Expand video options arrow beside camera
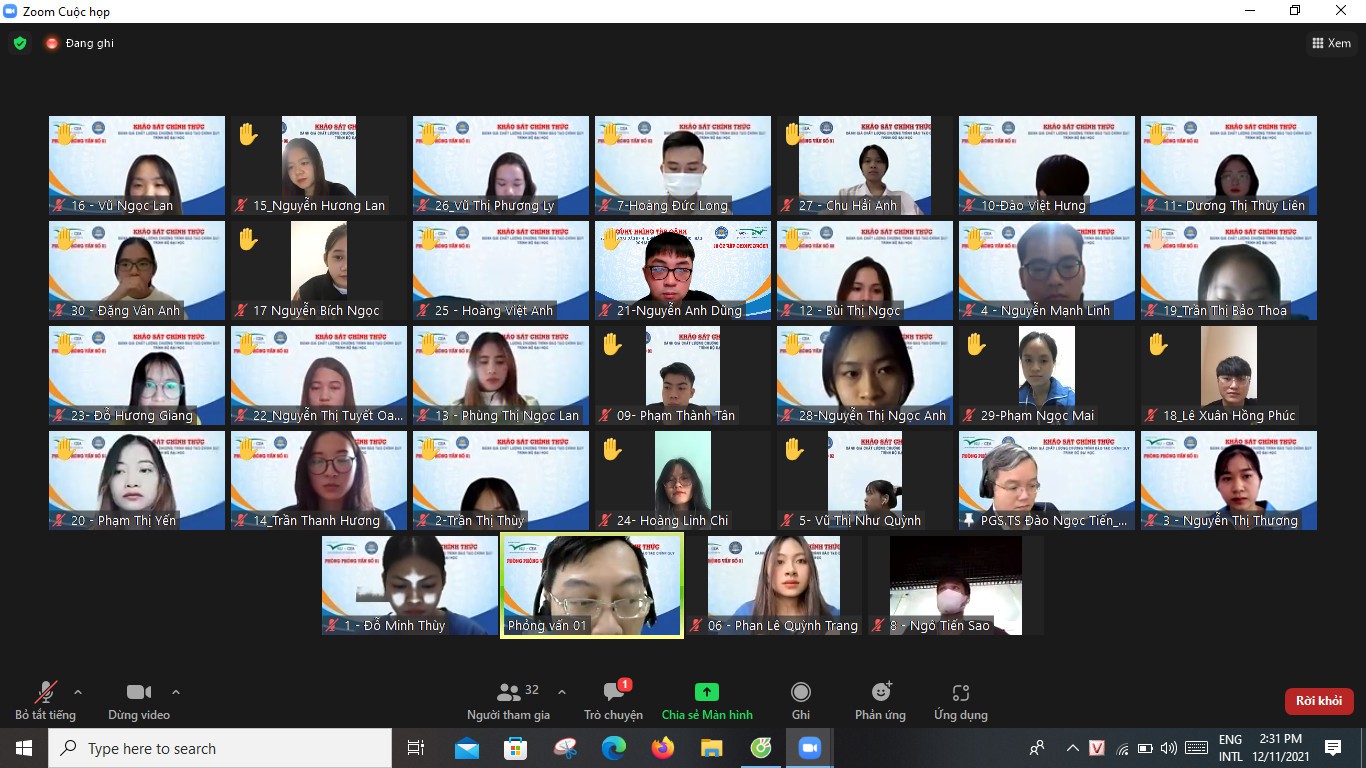The image size is (1366, 768). pyautogui.click(x=176, y=692)
